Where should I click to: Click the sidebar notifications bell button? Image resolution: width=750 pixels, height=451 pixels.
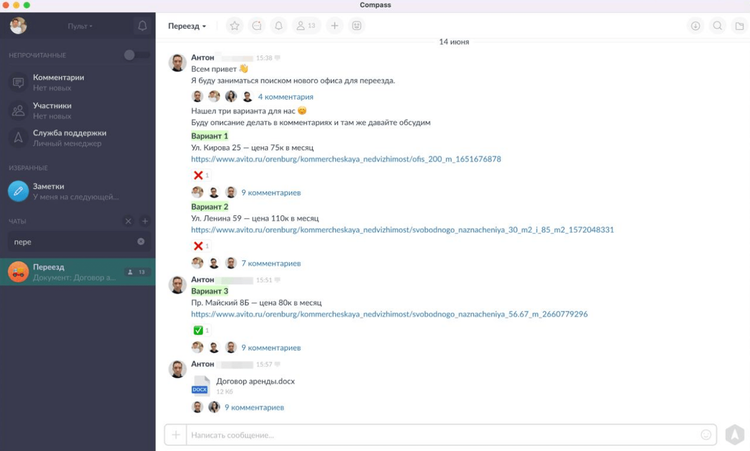(142, 26)
